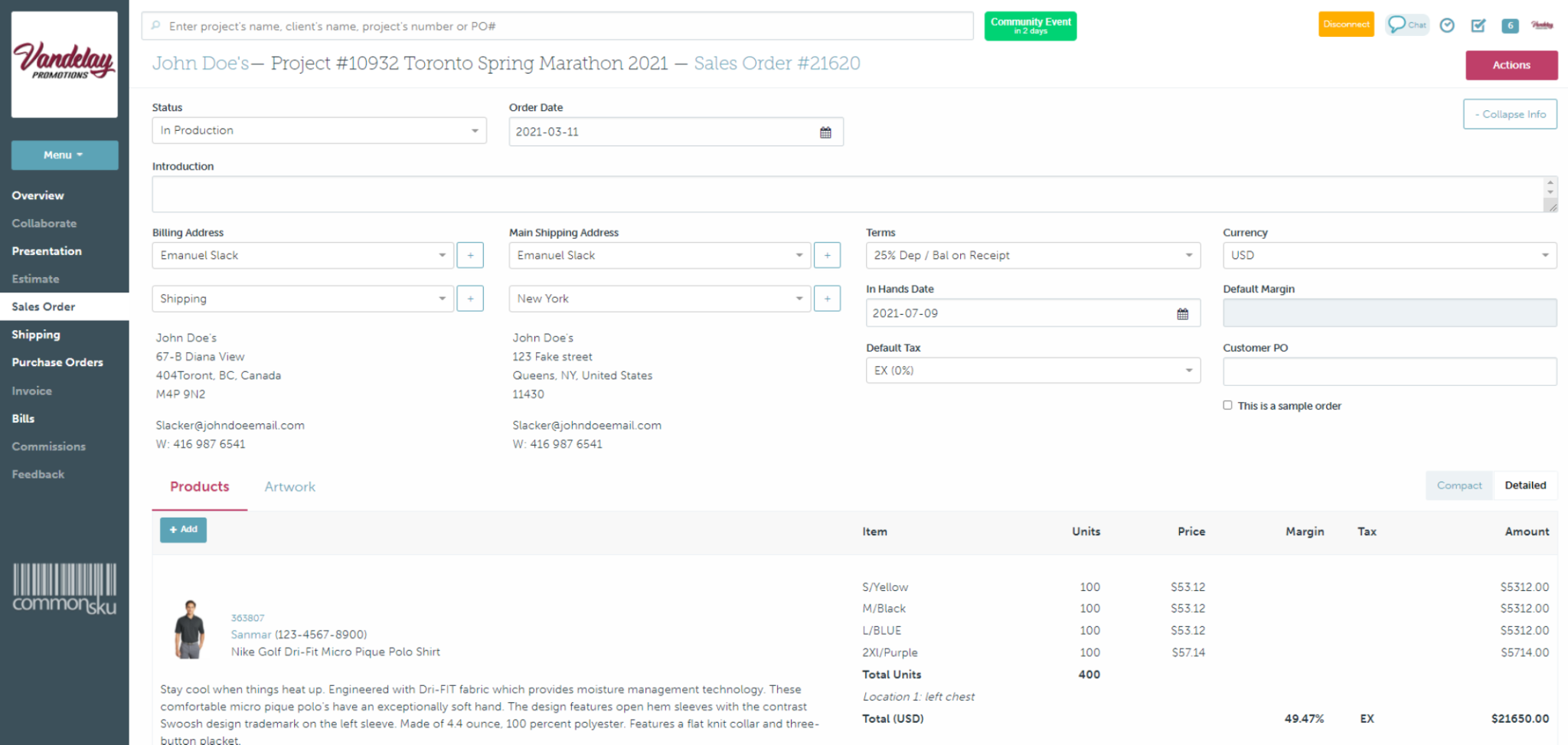Click the Vandelay Promotions logo
This screenshot has width=1568, height=745.
[64, 64]
